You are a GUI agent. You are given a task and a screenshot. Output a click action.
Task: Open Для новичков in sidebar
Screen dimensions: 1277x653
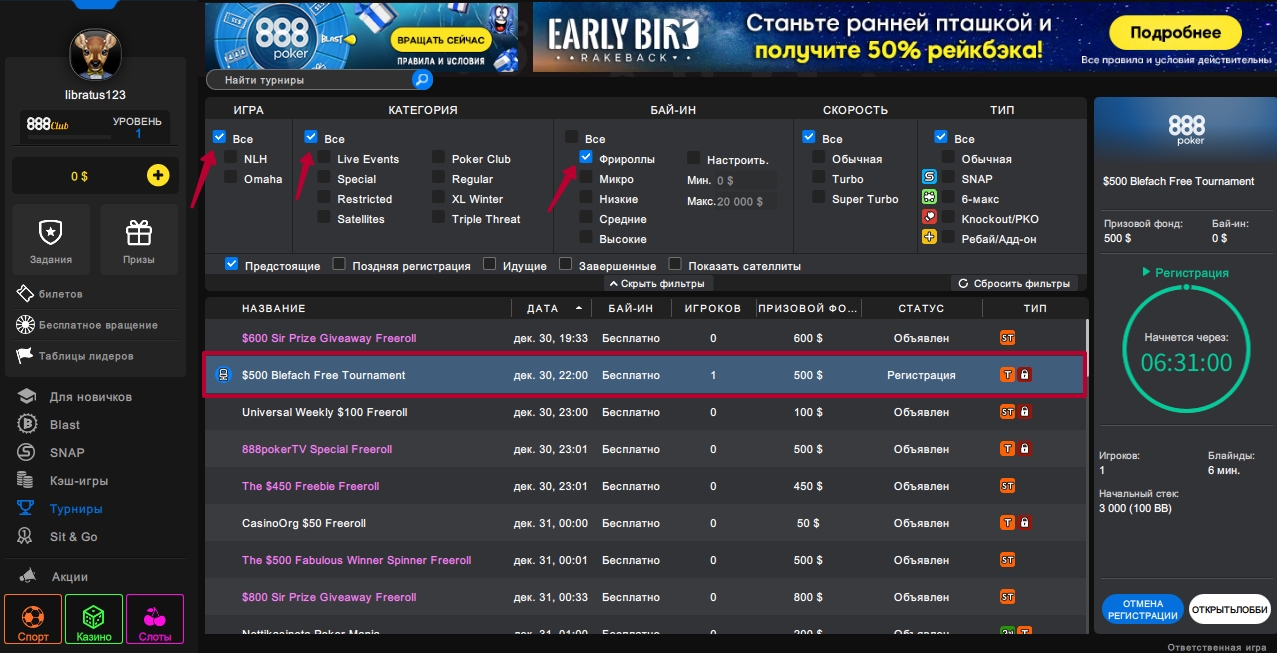[x=90, y=397]
